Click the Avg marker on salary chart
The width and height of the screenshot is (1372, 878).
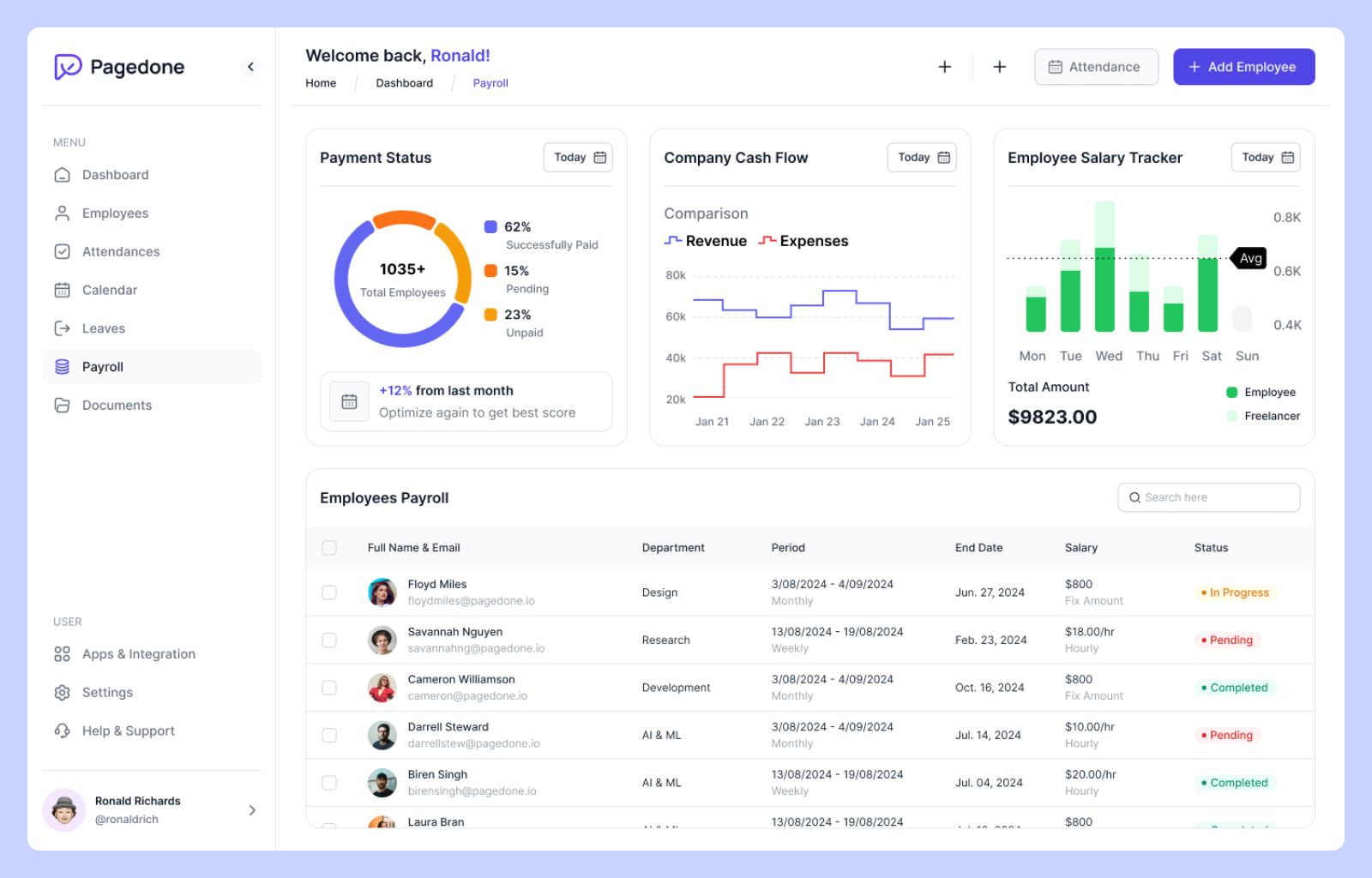(x=1249, y=258)
